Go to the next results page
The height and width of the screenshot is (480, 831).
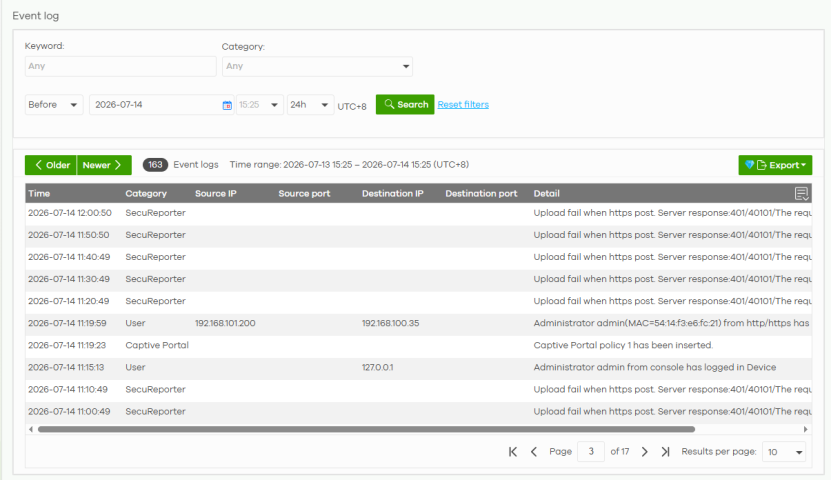pyautogui.click(x=644, y=452)
